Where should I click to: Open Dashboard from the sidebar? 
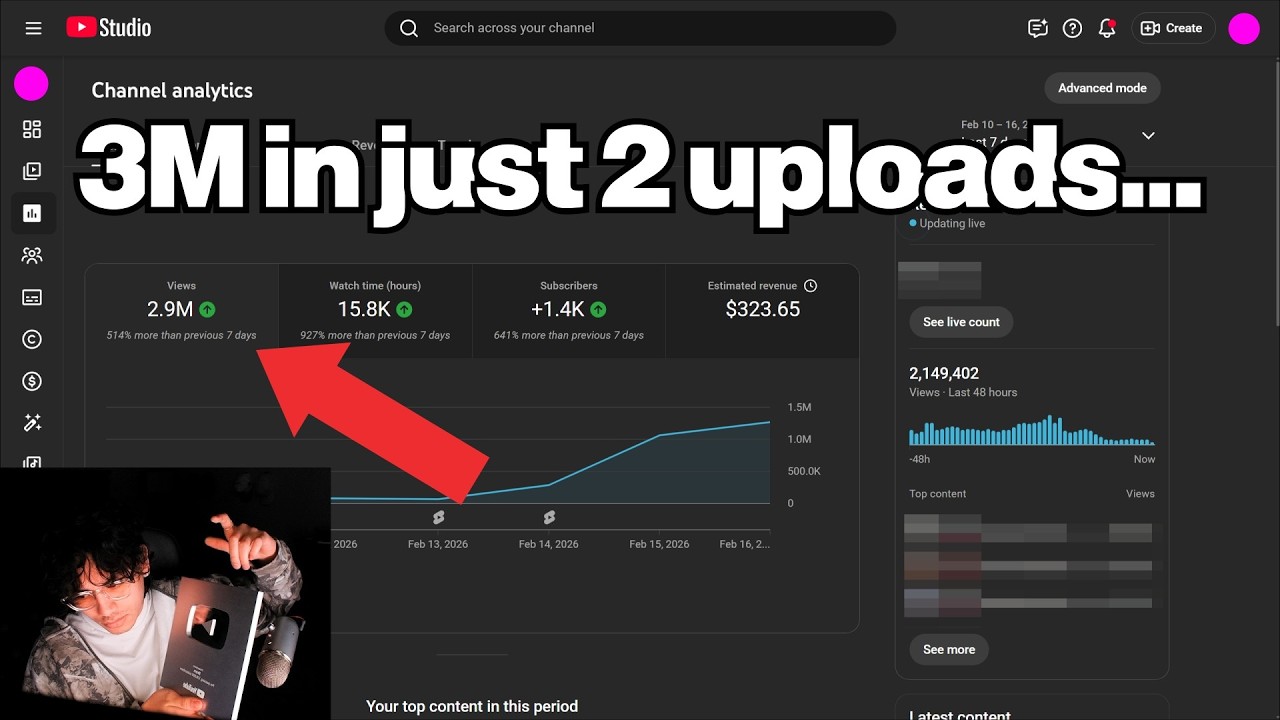[x=32, y=129]
